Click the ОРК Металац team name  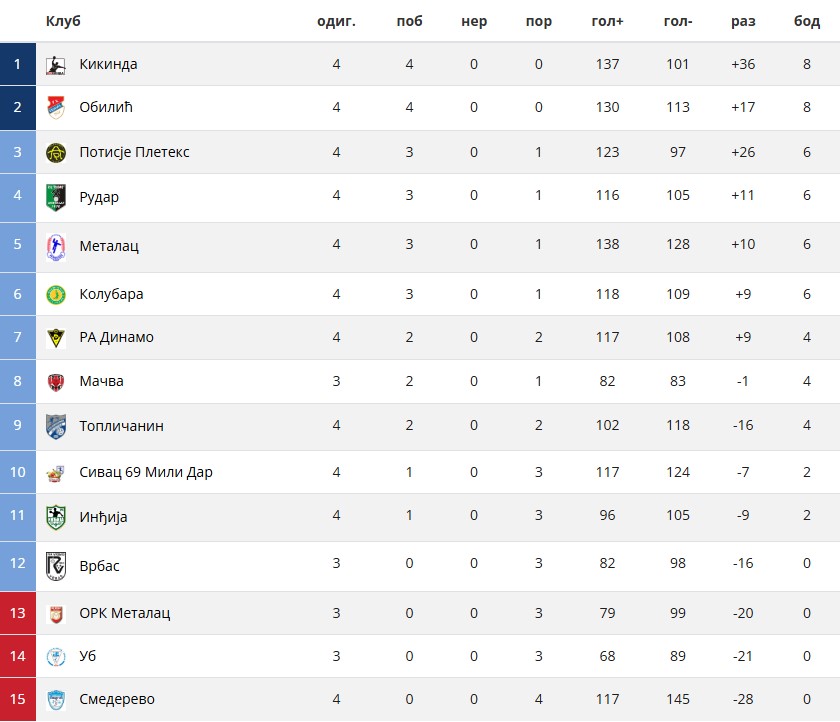(125, 613)
